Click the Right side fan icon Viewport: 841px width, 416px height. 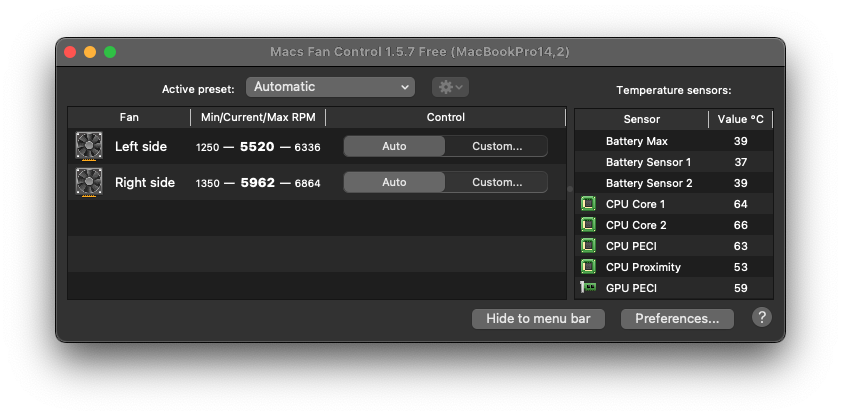(x=89, y=182)
